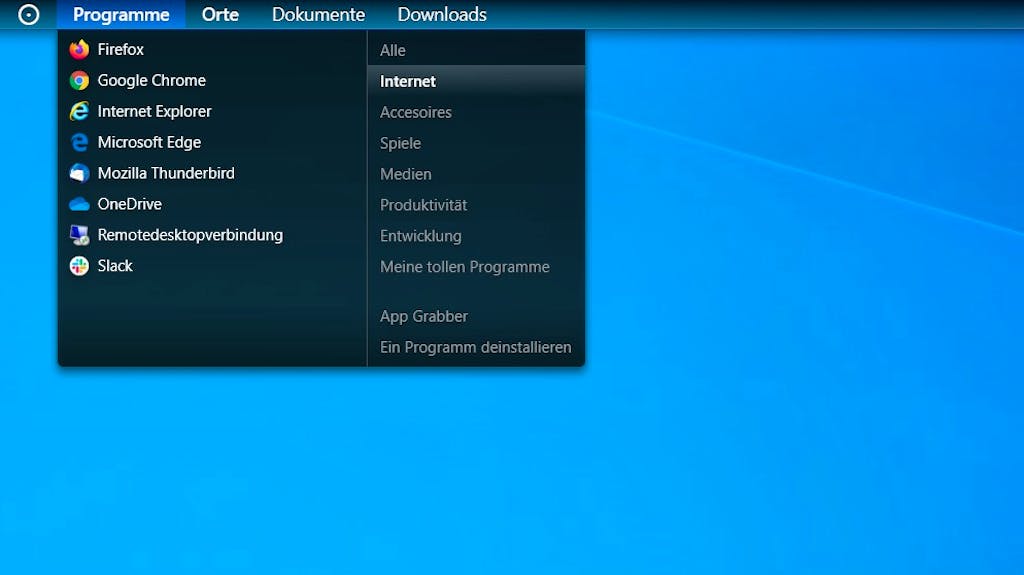Screen dimensions: 1024x575
Task: Click the Mozilla Thunderbird icon
Action: (79, 173)
